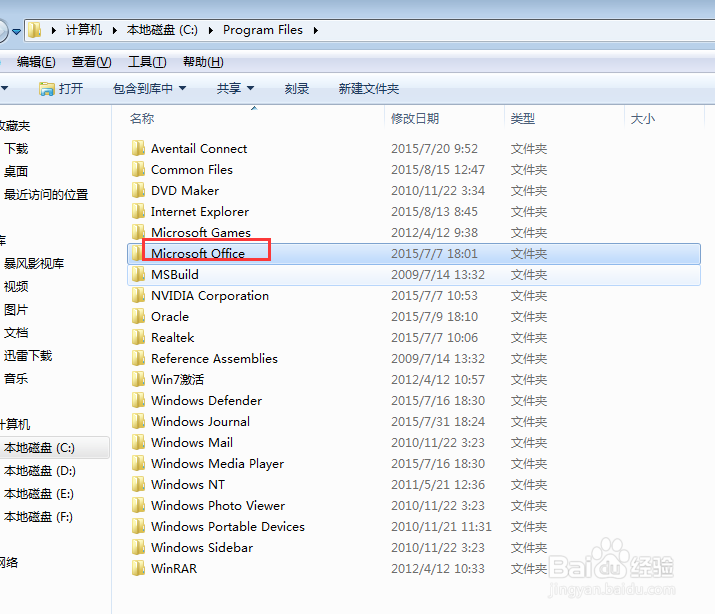Click the Internet Explorer folder icon
This screenshot has height=614, width=715.
tap(138, 211)
